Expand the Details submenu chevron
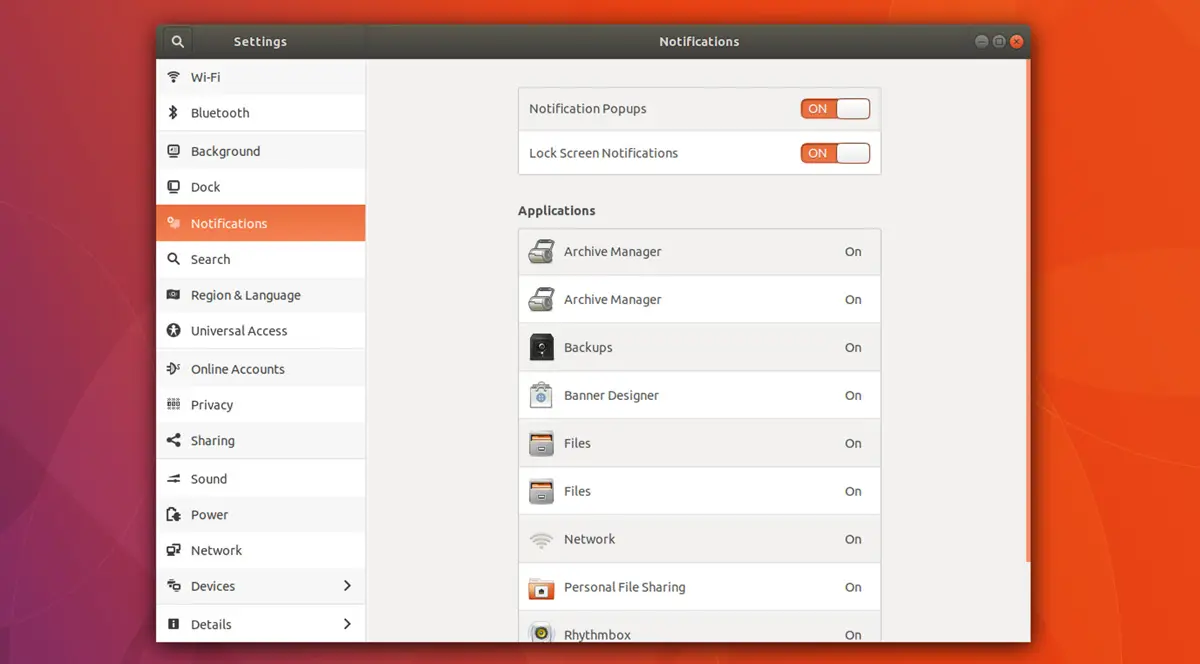1200x664 pixels. coord(347,624)
